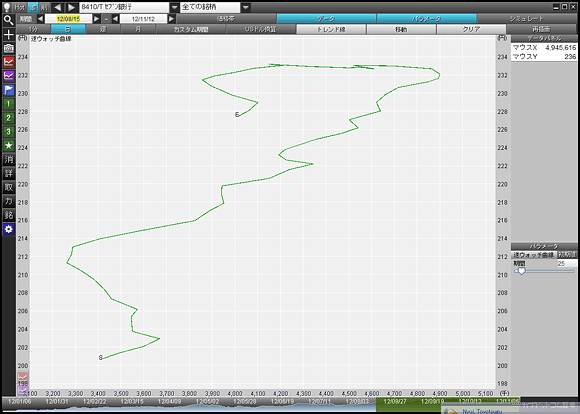Image resolution: width=580 pixels, height=414 pixels.
Task: Step start date 12/08/15 backward
Action: click(x=40, y=19)
